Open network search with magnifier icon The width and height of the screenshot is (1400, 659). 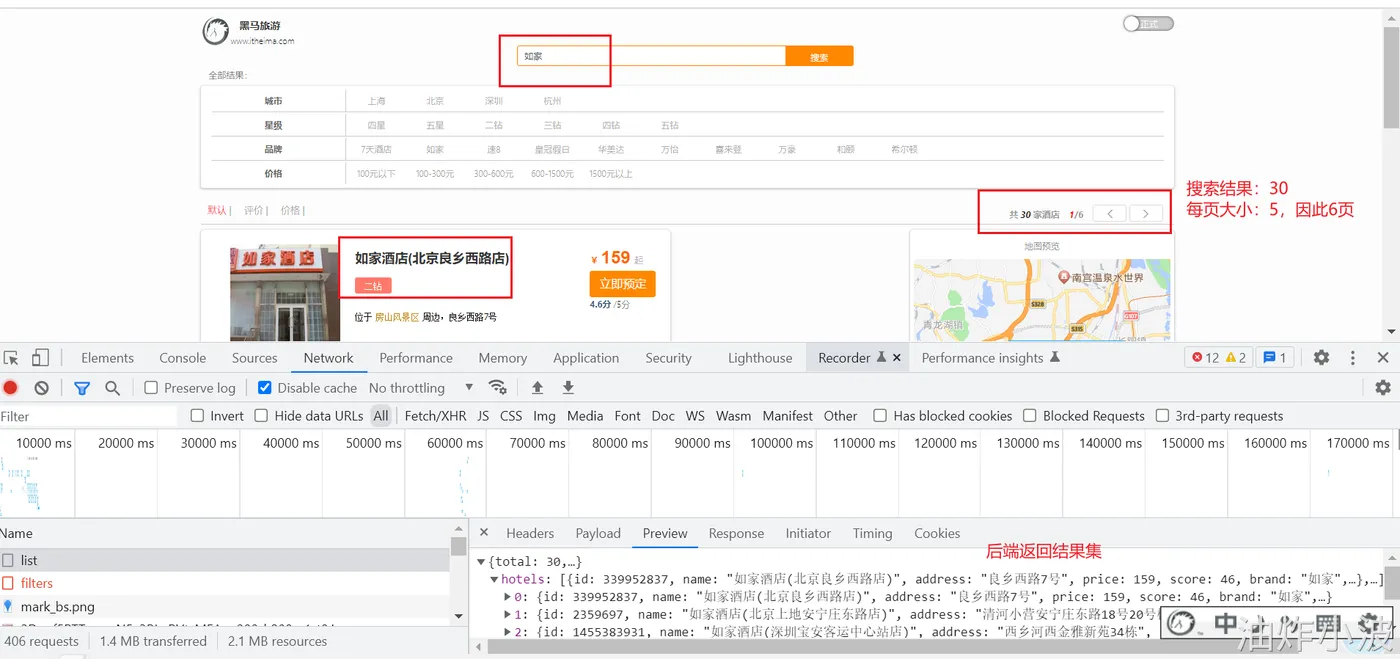click(x=112, y=388)
